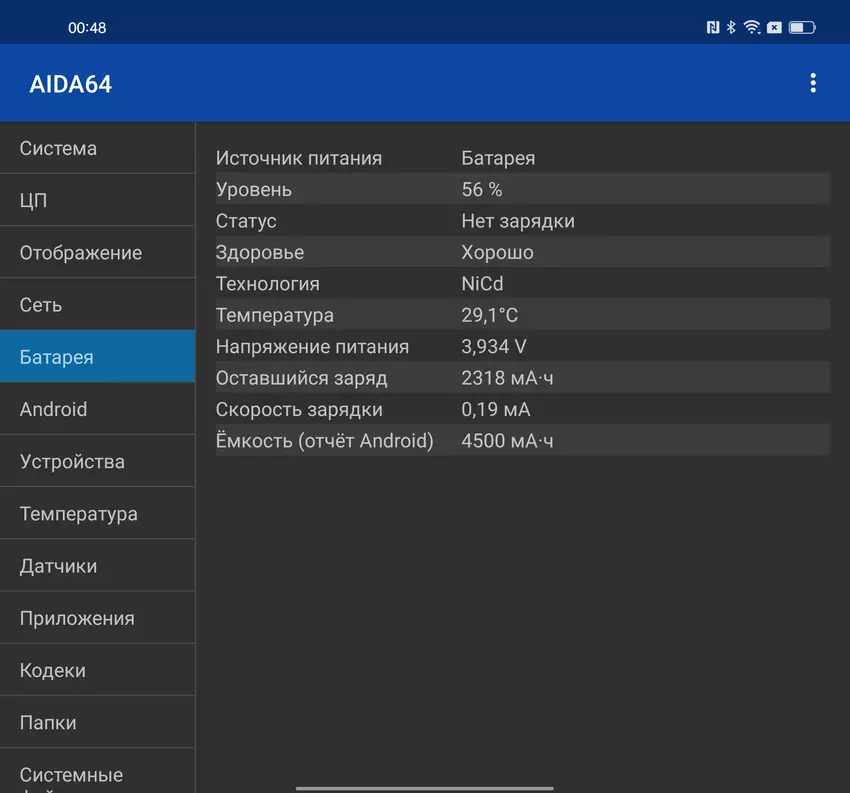This screenshot has width=850, height=793.
Task: Tap the Ёмкость (отчёт Android) row
Action: point(522,440)
